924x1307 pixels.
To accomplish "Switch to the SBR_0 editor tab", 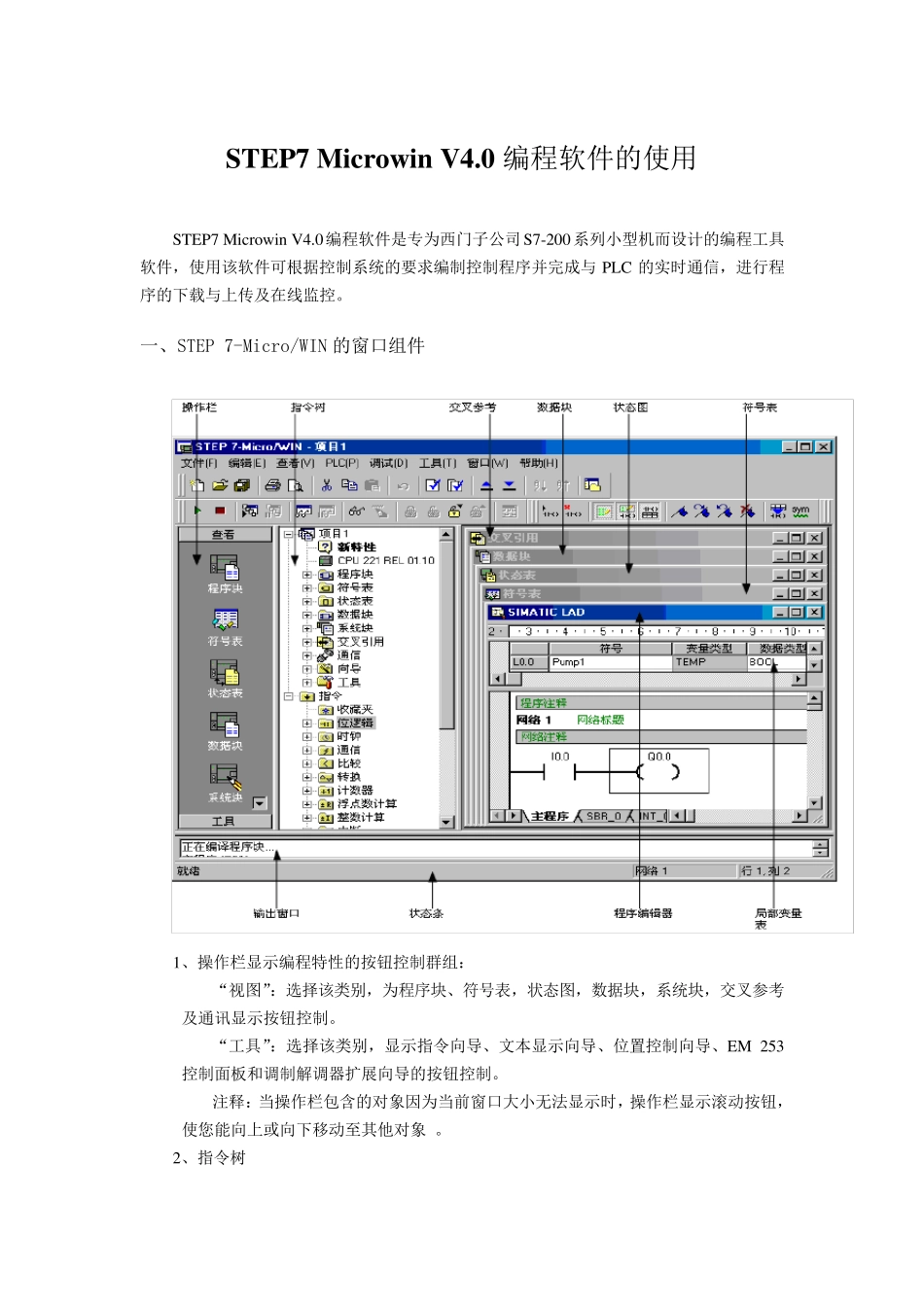I will coord(603,816).
